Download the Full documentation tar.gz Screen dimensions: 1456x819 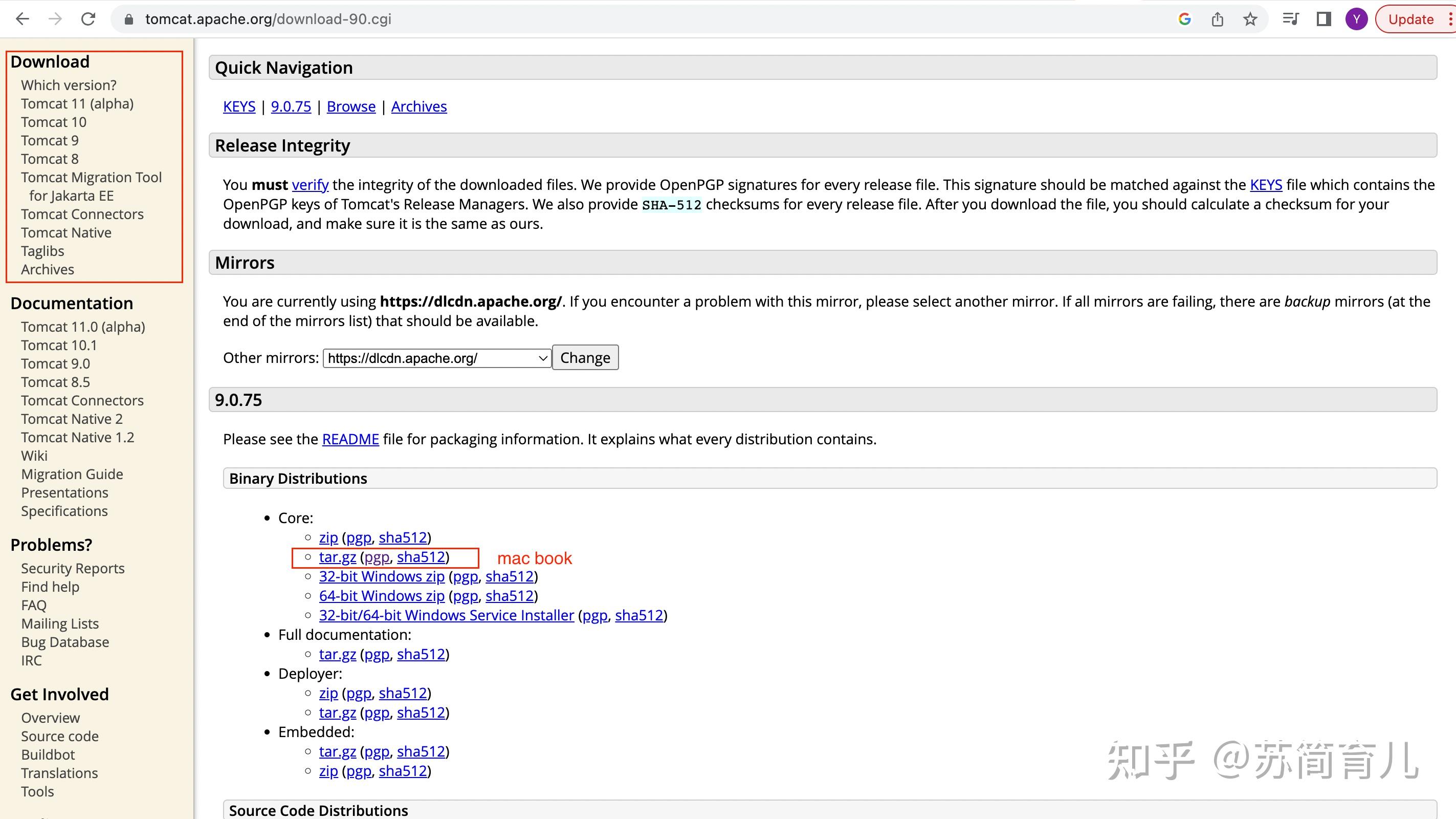click(338, 654)
